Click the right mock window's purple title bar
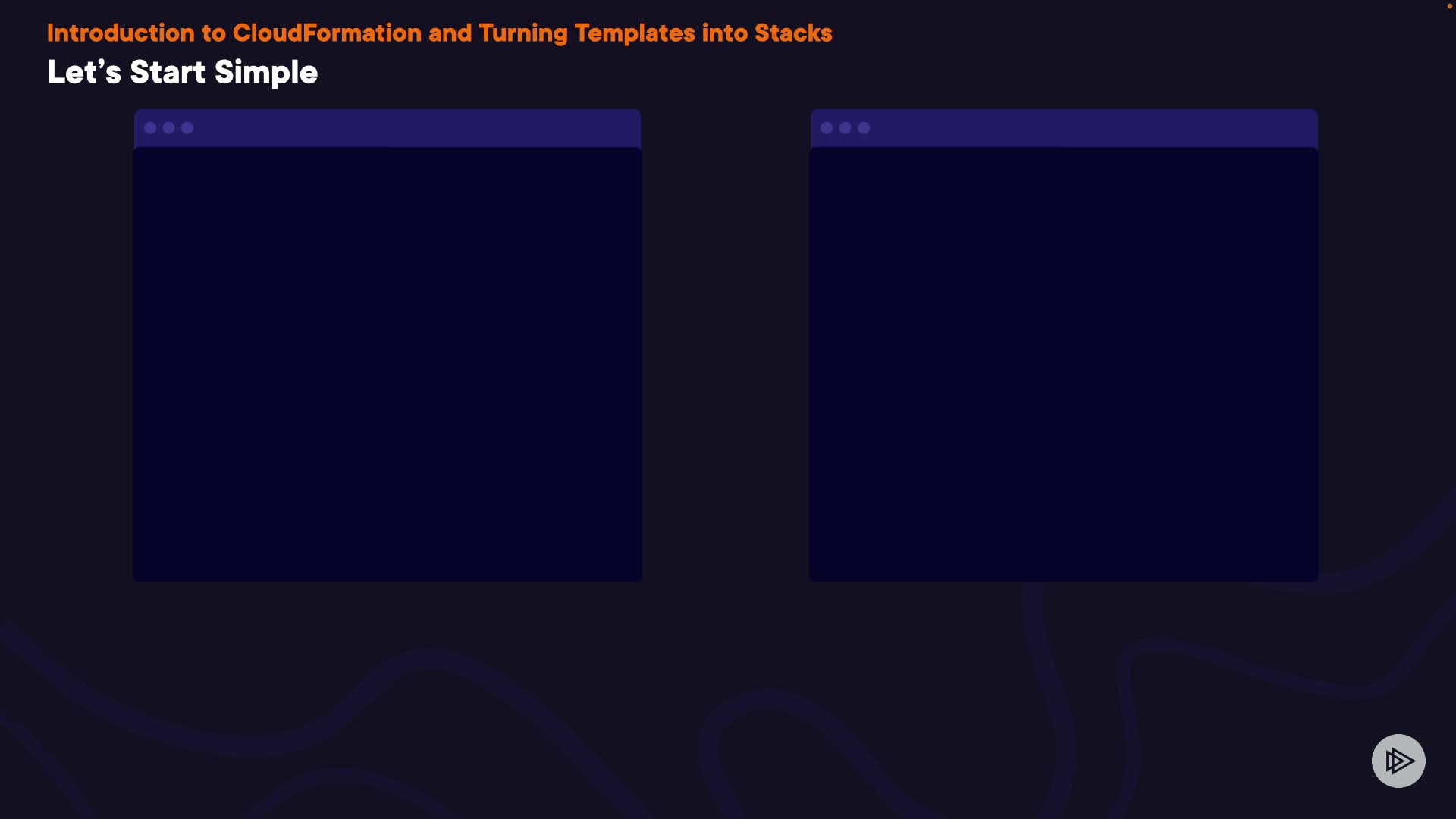Screen dimensions: 1456x819 [1092, 128]
